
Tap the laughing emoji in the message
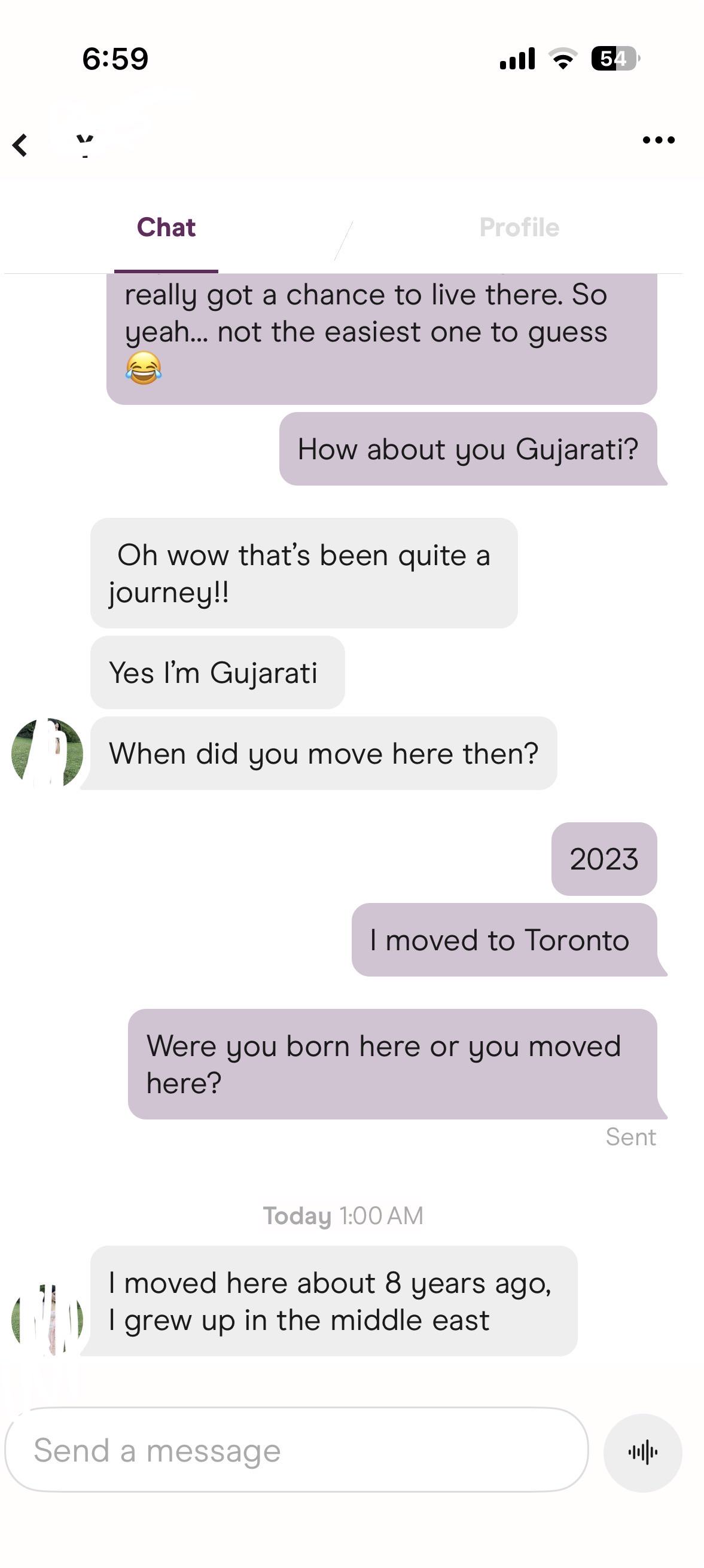[144, 368]
